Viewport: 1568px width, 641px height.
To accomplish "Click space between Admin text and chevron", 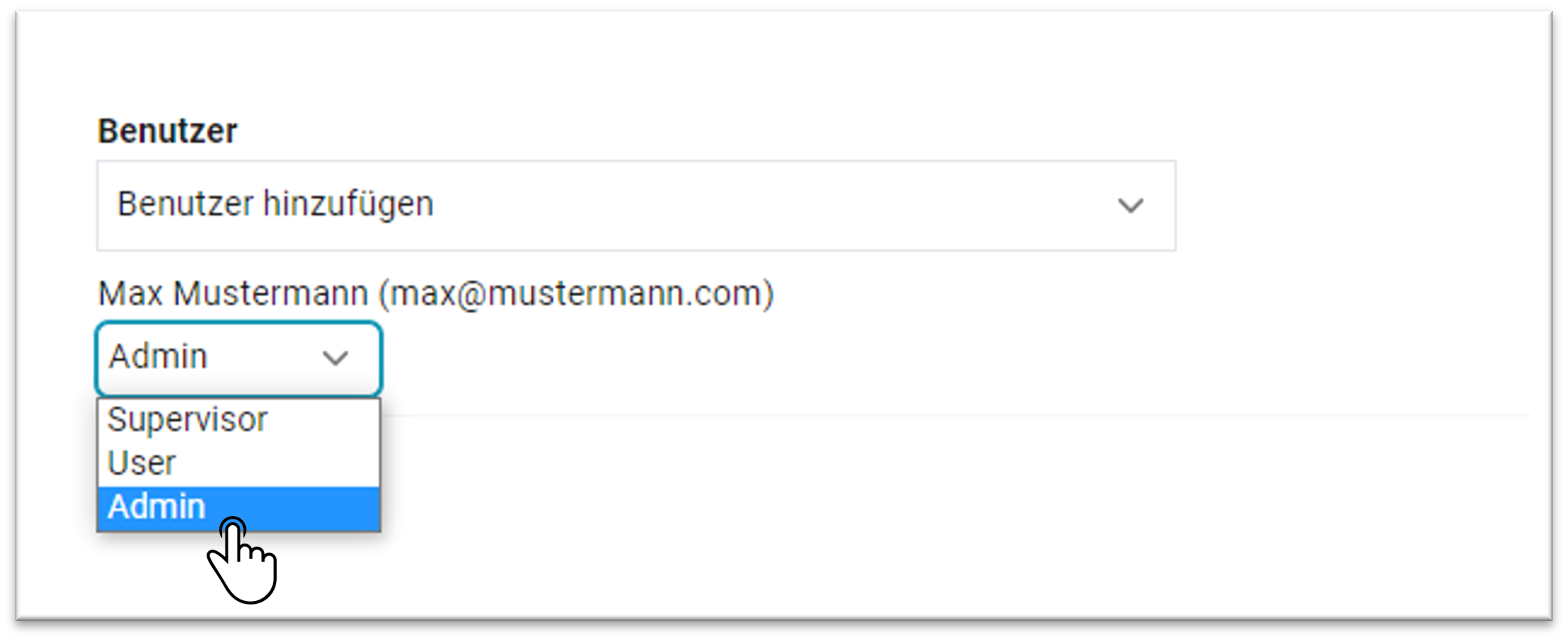I will (263, 358).
